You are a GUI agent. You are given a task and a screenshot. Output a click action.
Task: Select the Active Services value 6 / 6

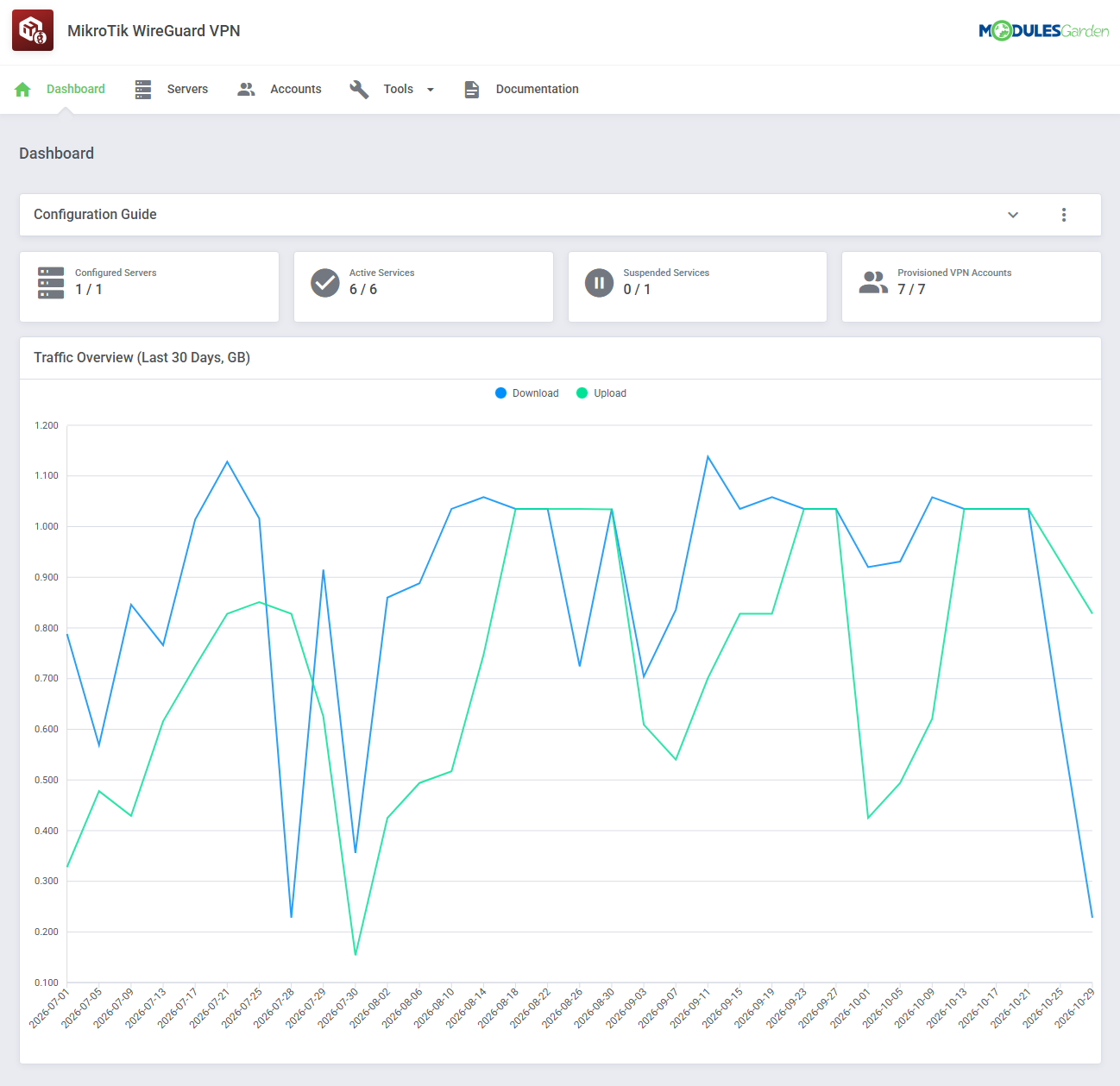pos(363,290)
